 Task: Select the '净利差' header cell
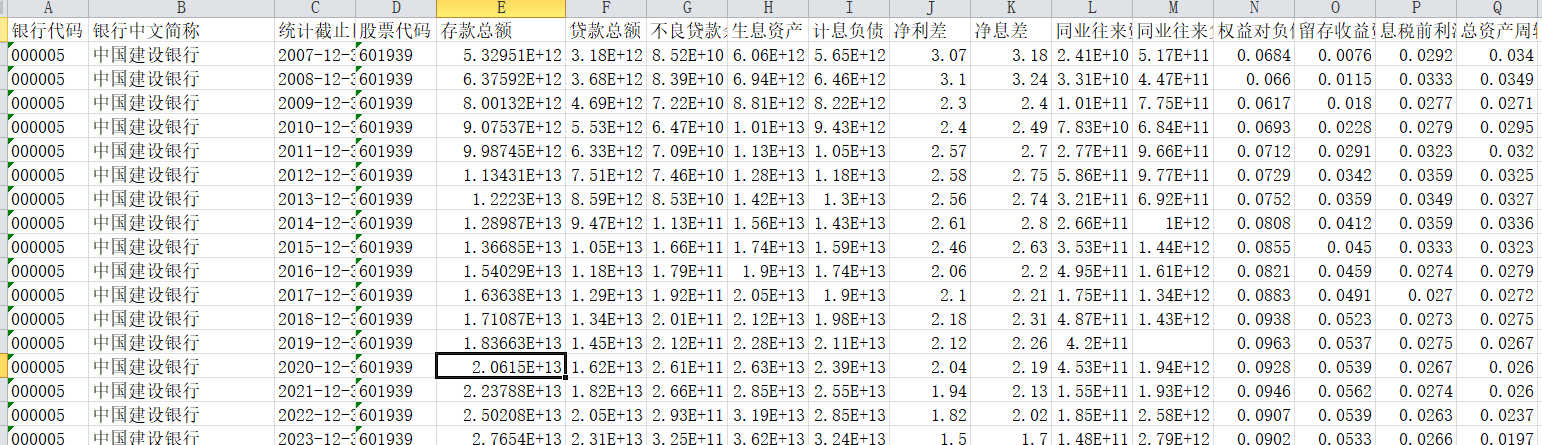[x=930, y=29]
